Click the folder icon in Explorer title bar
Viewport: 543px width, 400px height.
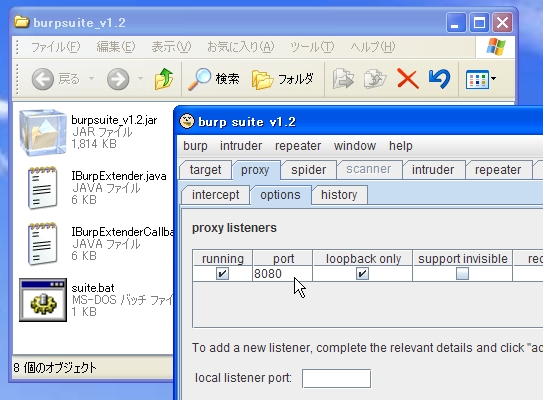click(x=21, y=22)
